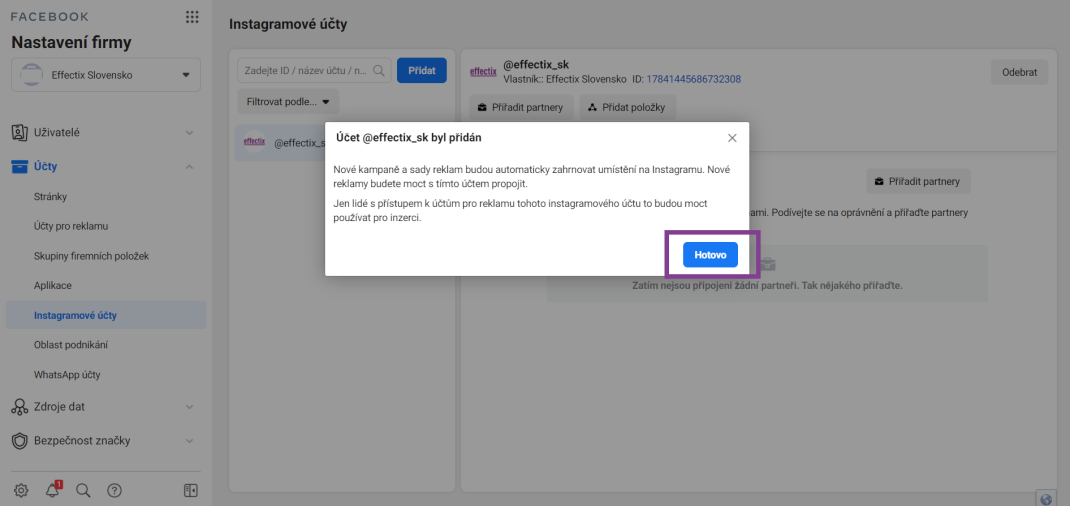Open the settings gear icon in sidebar footer
1070x506 pixels.
point(21,490)
